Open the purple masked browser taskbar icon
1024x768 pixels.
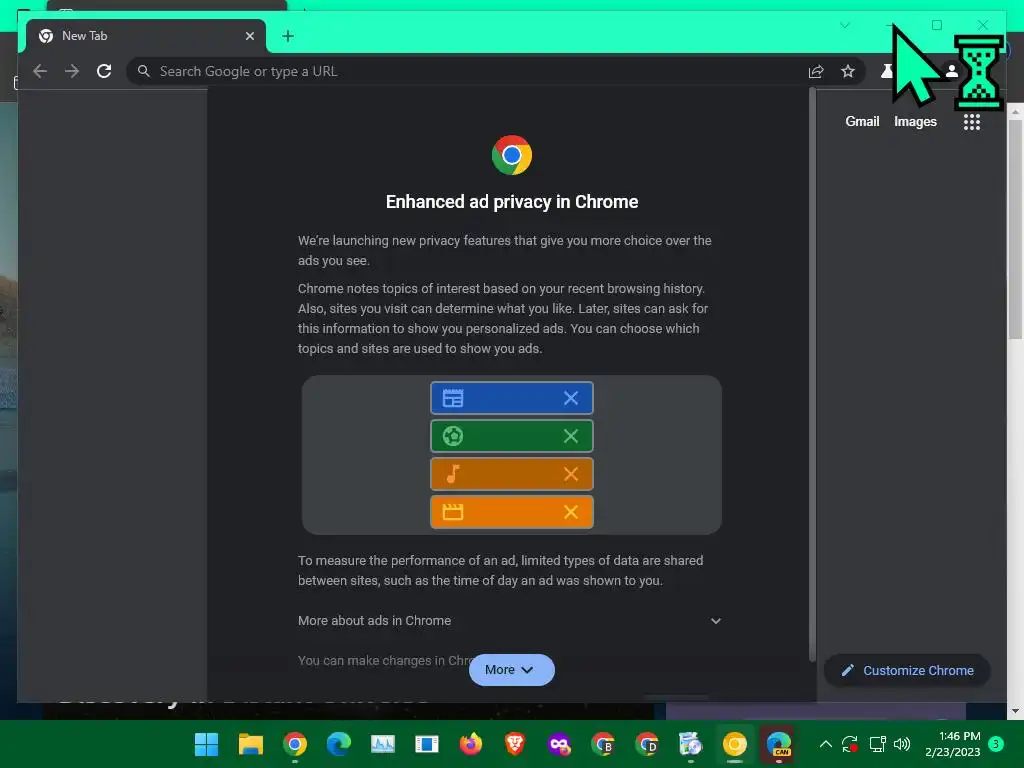(559, 744)
